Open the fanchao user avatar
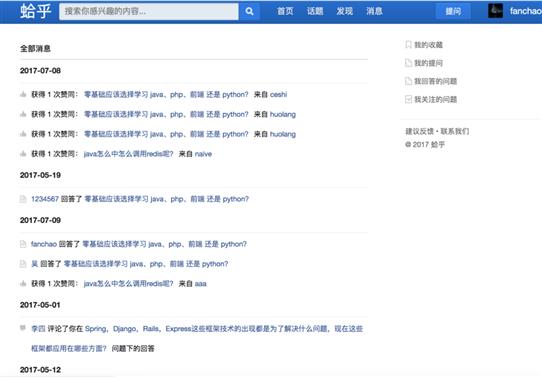The width and height of the screenshot is (542, 379). click(495, 11)
